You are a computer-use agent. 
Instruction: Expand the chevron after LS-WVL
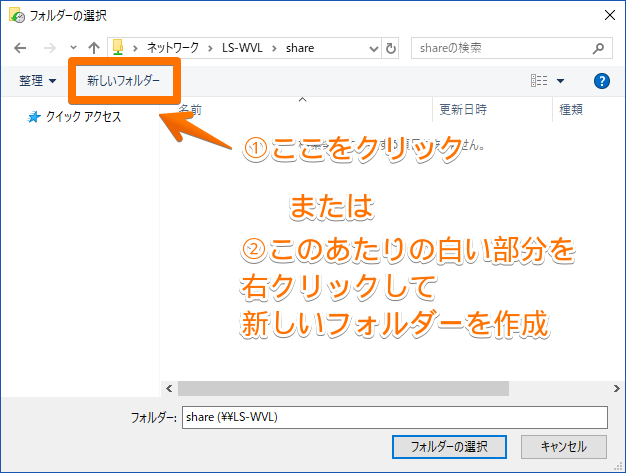point(274,48)
